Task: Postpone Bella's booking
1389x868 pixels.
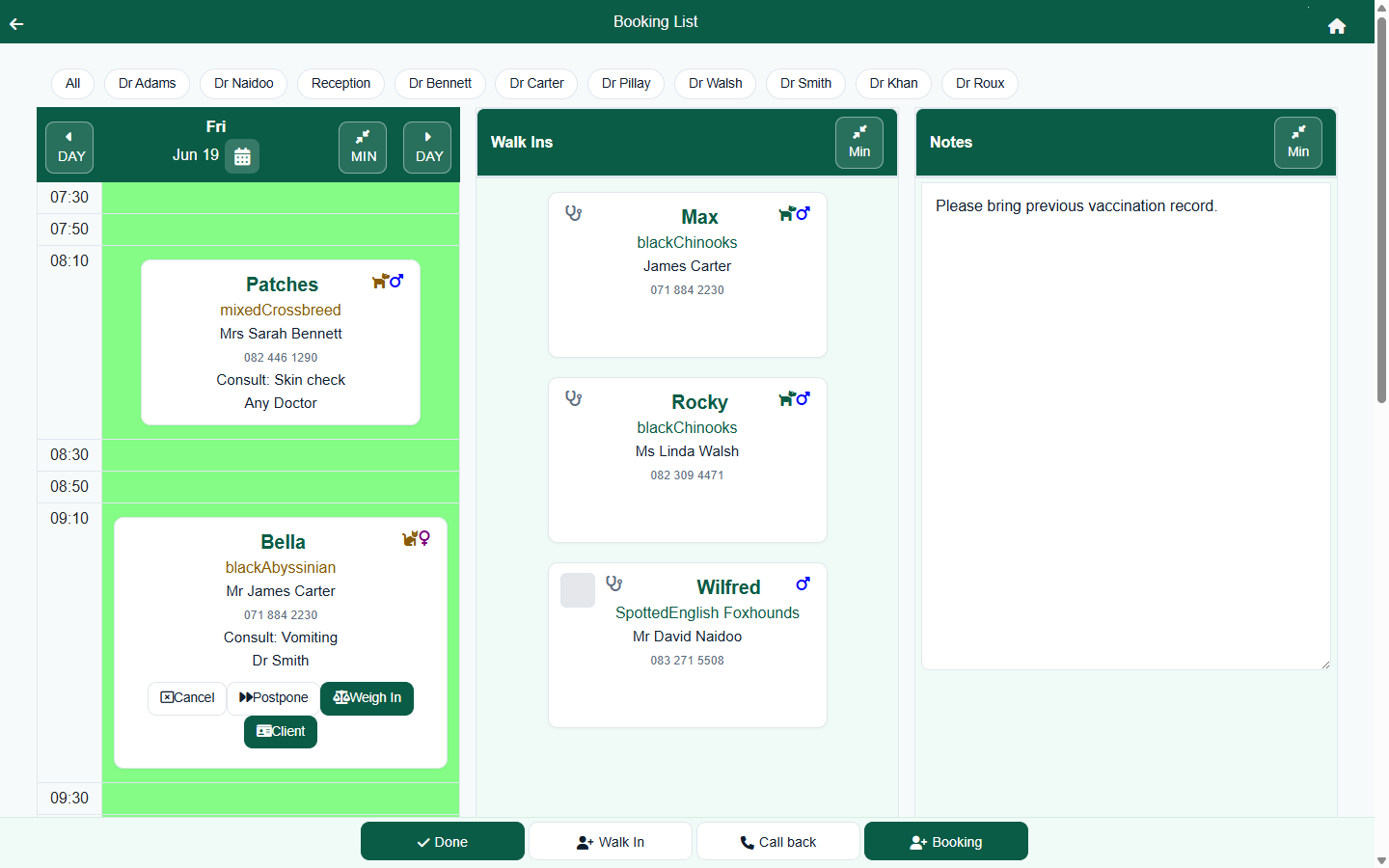Action: 274,698
